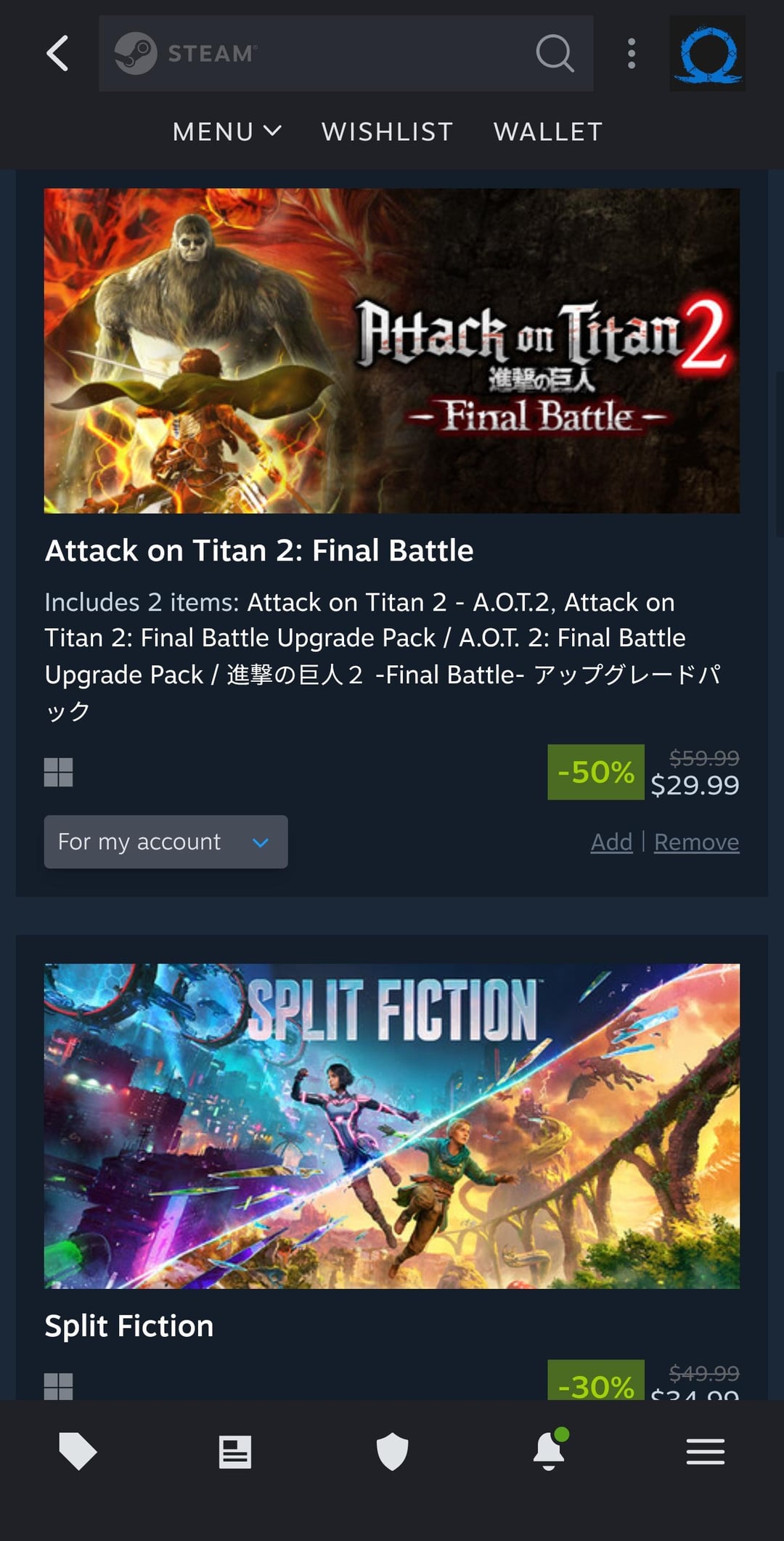This screenshot has width=784, height=1541.
Task: Click the search magnifier icon
Action: point(555,53)
